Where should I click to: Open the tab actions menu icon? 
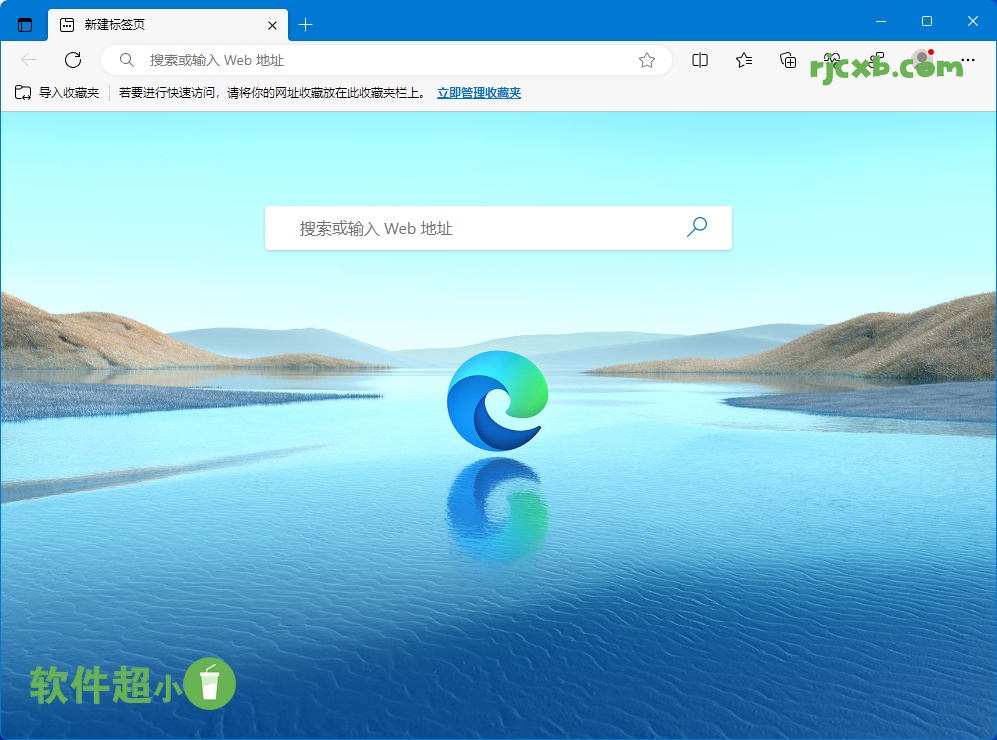(24, 24)
